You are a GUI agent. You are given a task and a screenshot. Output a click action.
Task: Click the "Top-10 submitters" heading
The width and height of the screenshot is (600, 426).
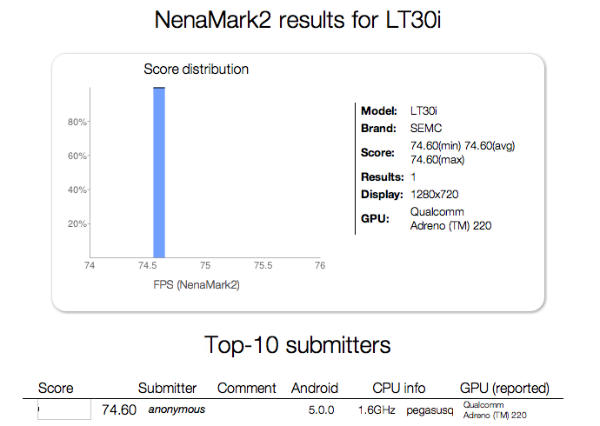[300, 345]
